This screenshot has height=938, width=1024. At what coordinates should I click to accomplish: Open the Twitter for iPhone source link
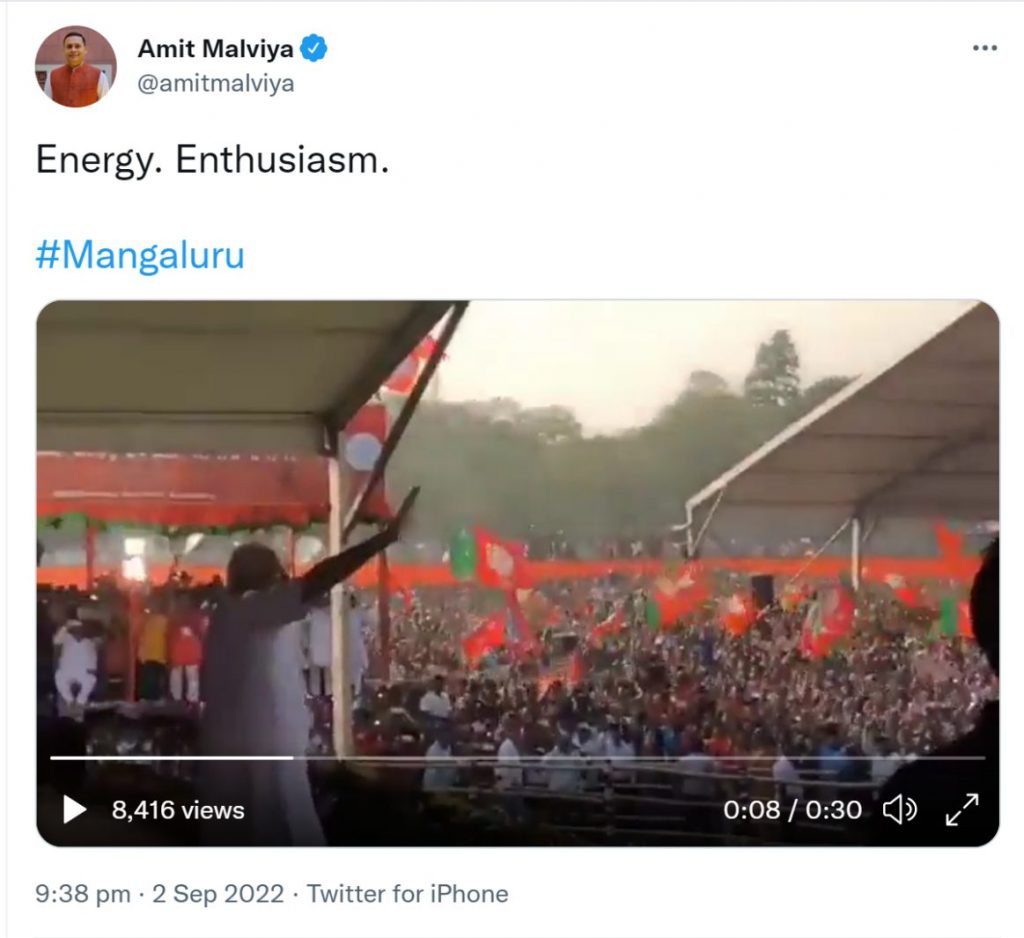[x=407, y=893]
